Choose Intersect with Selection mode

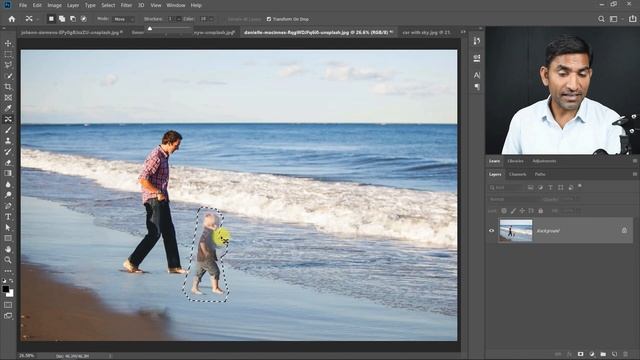point(83,19)
